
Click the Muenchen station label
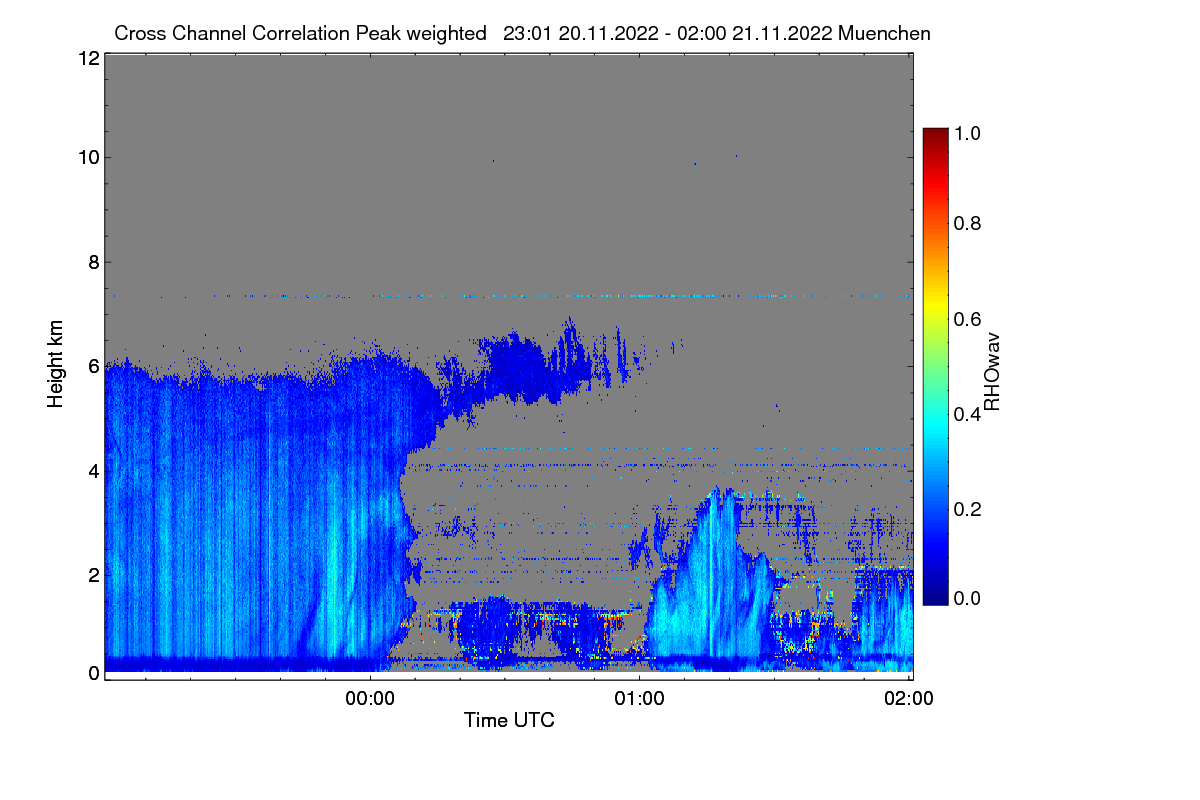click(885, 33)
